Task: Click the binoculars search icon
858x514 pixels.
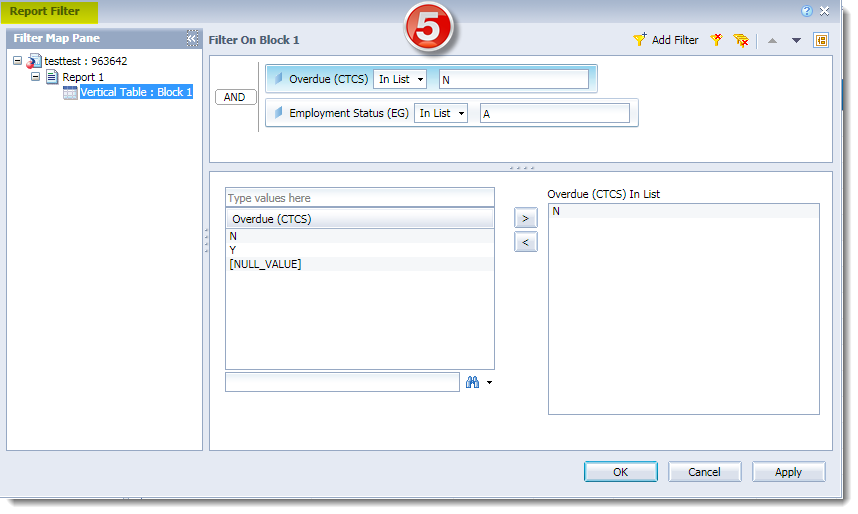Action: 472,382
